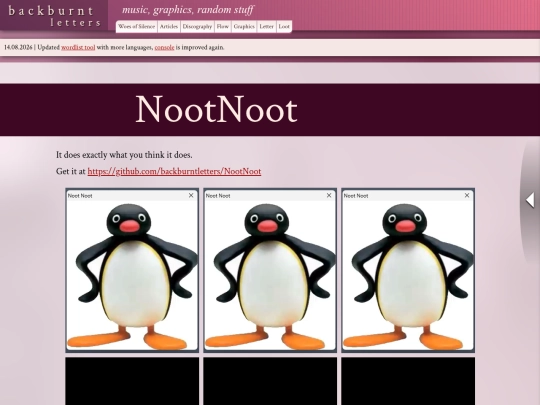Viewport: 540px width, 405px height.
Task: Click the first Noot Noot penguin screenshot
Action: (x=132, y=270)
